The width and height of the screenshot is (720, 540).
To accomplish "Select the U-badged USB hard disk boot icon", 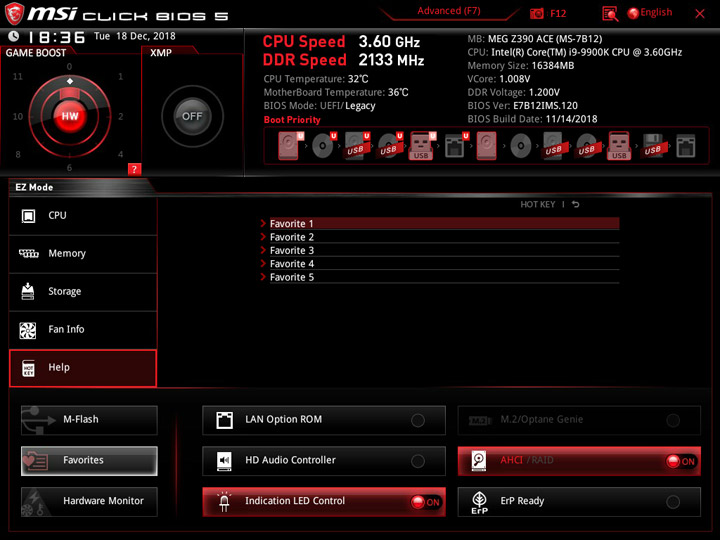I will coord(357,146).
